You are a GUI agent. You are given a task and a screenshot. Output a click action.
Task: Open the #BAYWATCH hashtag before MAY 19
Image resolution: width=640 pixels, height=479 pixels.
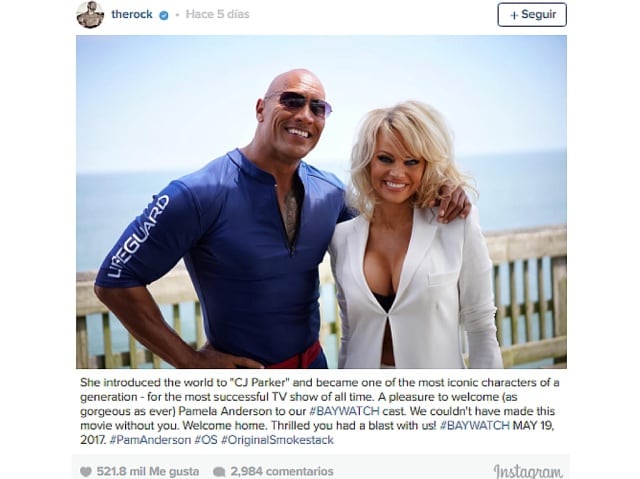(474, 425)
